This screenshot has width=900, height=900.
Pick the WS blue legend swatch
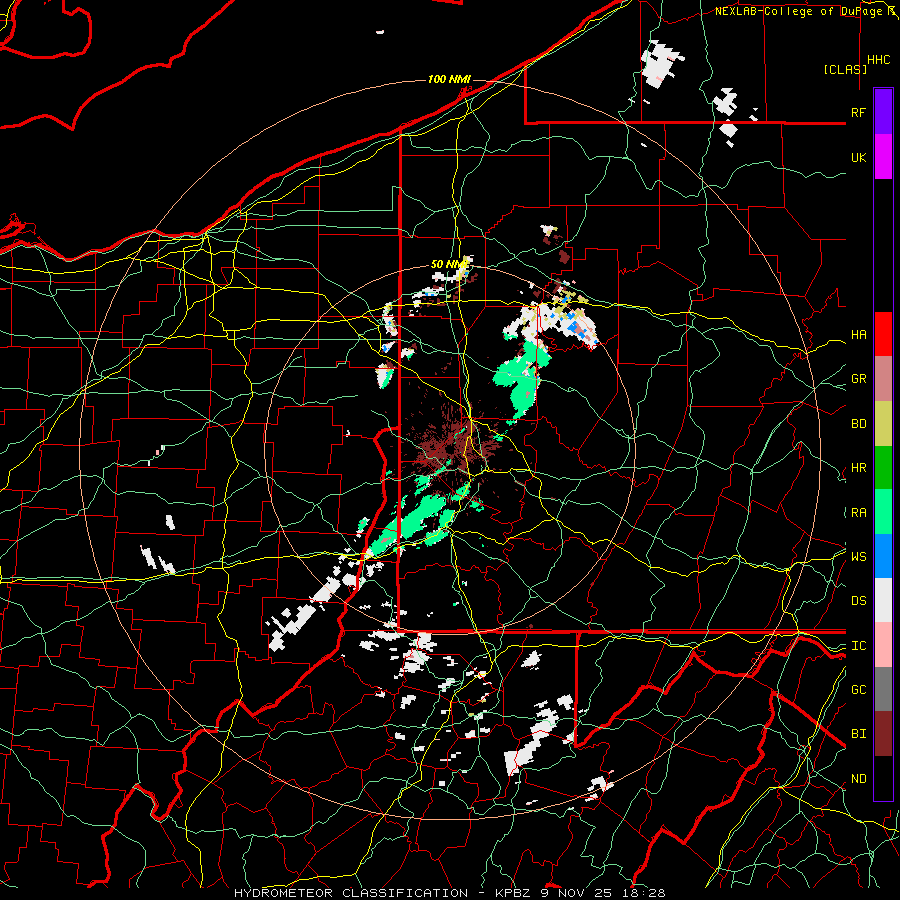(x=883, y=556)
